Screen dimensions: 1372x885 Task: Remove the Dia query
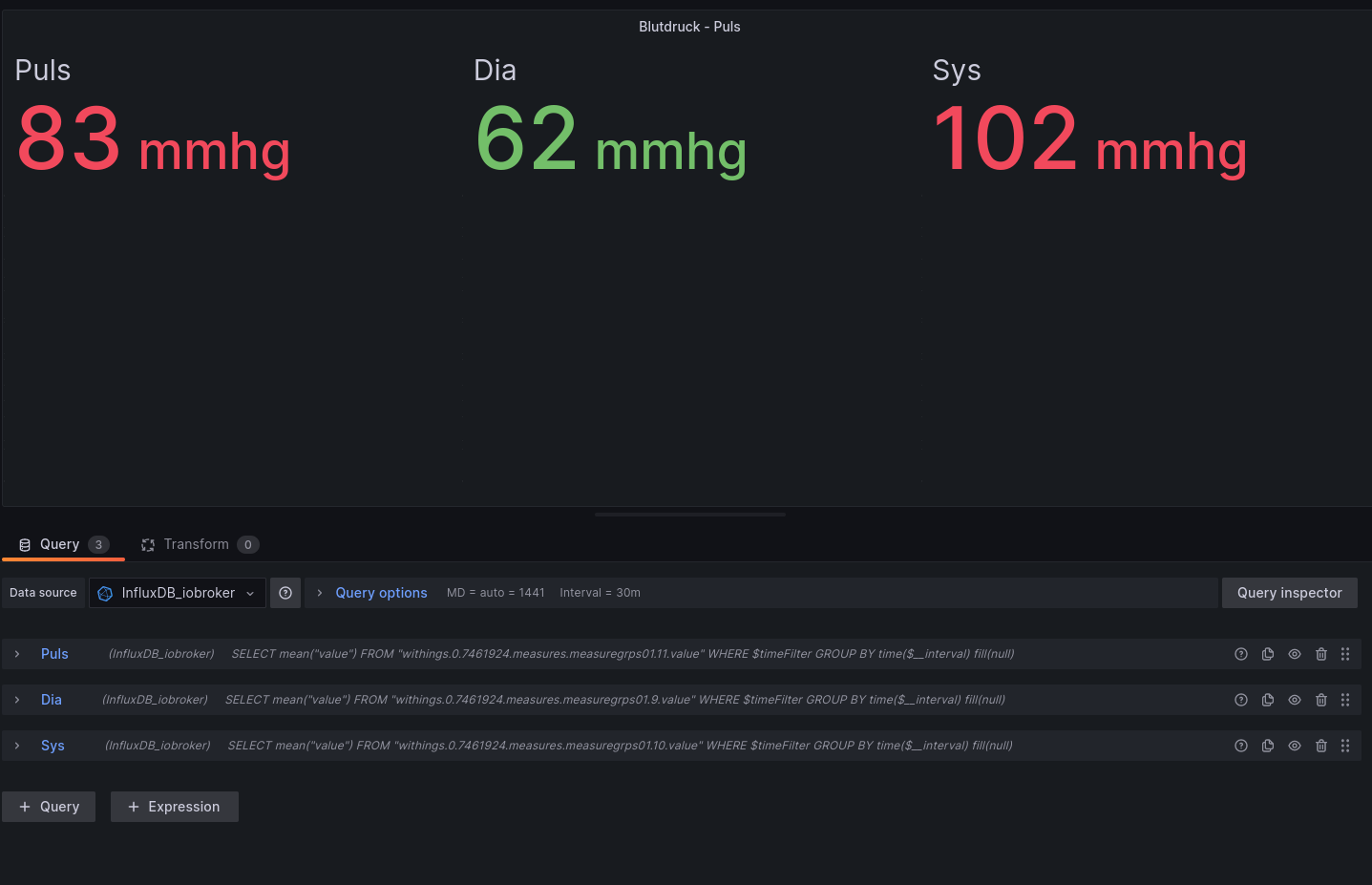pyautogui.click(x=1321, y=700)
